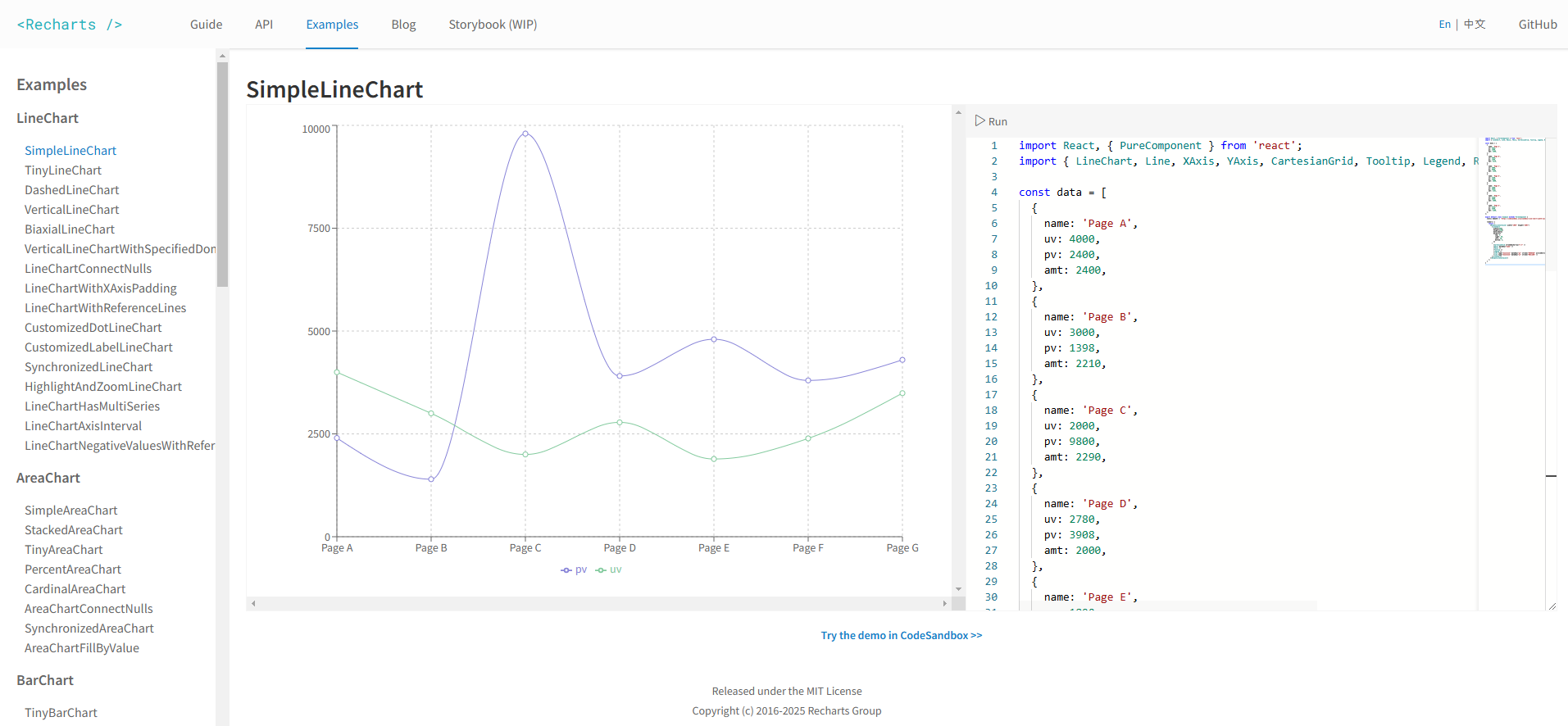This screenshot has width=1568, height=726.
Task: Select SimpleLineChart in sidebar
Action: pyautogui.click(x=70, y=151)
